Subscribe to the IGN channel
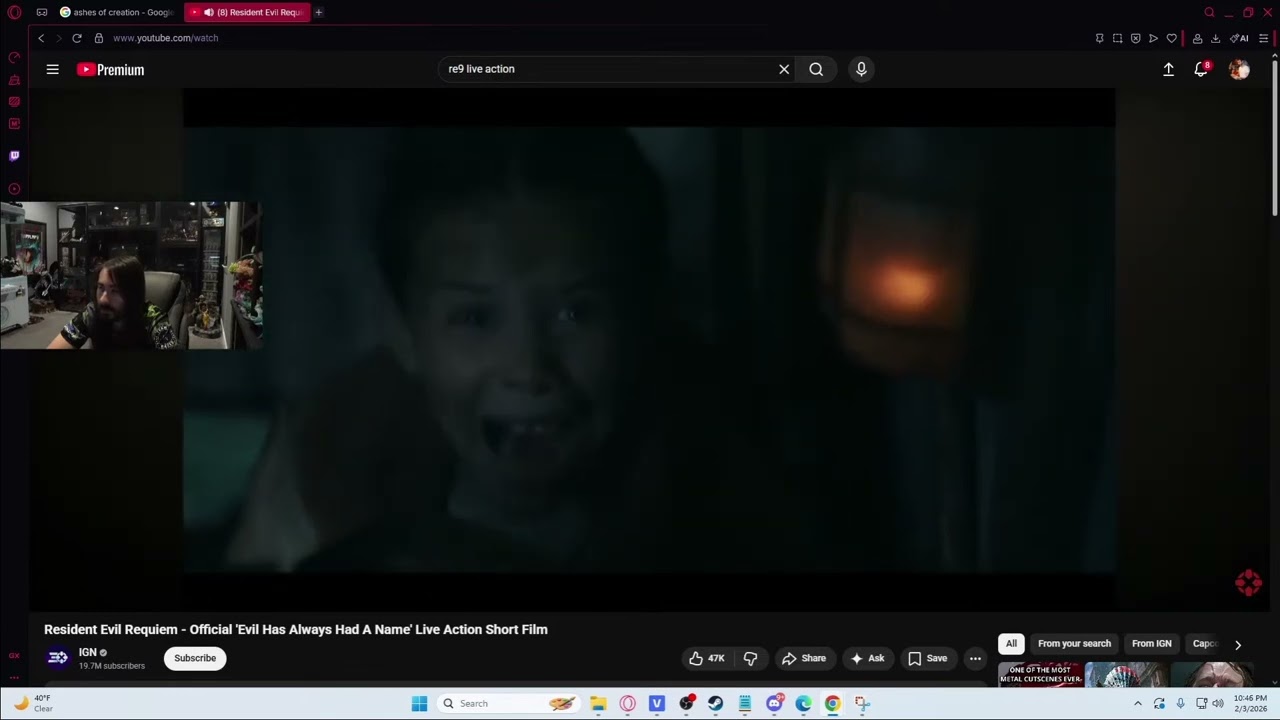 point(195,658)
